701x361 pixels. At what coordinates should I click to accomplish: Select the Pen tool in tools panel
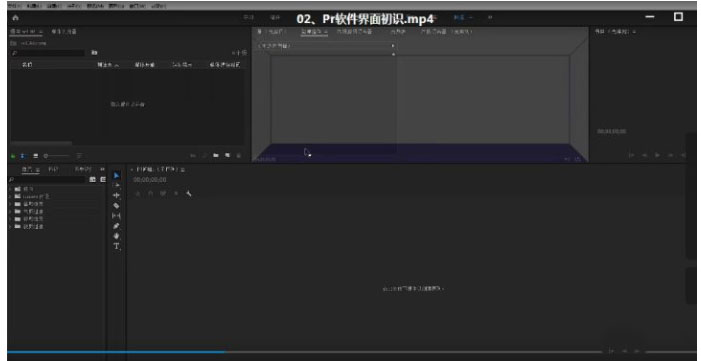coord(117,226)
